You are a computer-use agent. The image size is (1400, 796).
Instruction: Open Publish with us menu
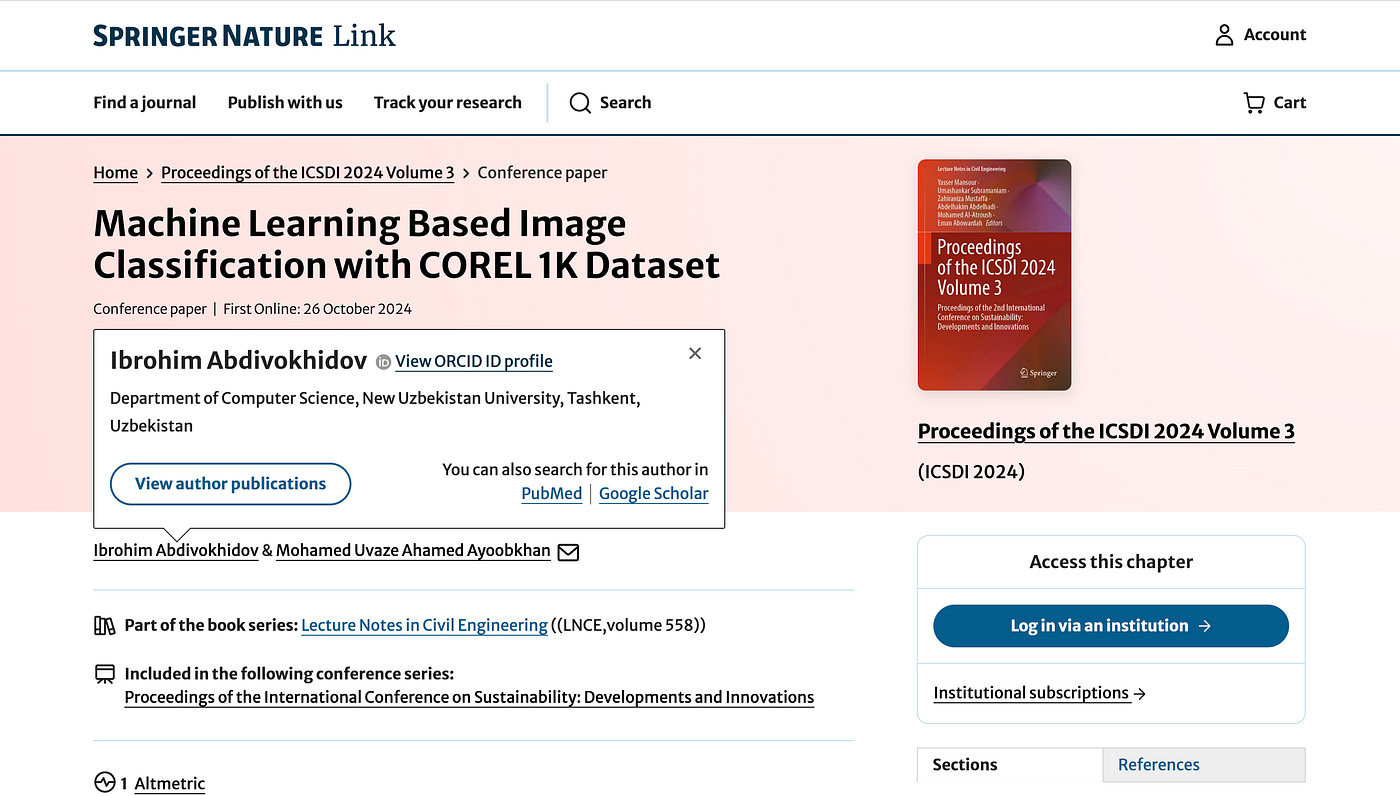tap(285, 102)
